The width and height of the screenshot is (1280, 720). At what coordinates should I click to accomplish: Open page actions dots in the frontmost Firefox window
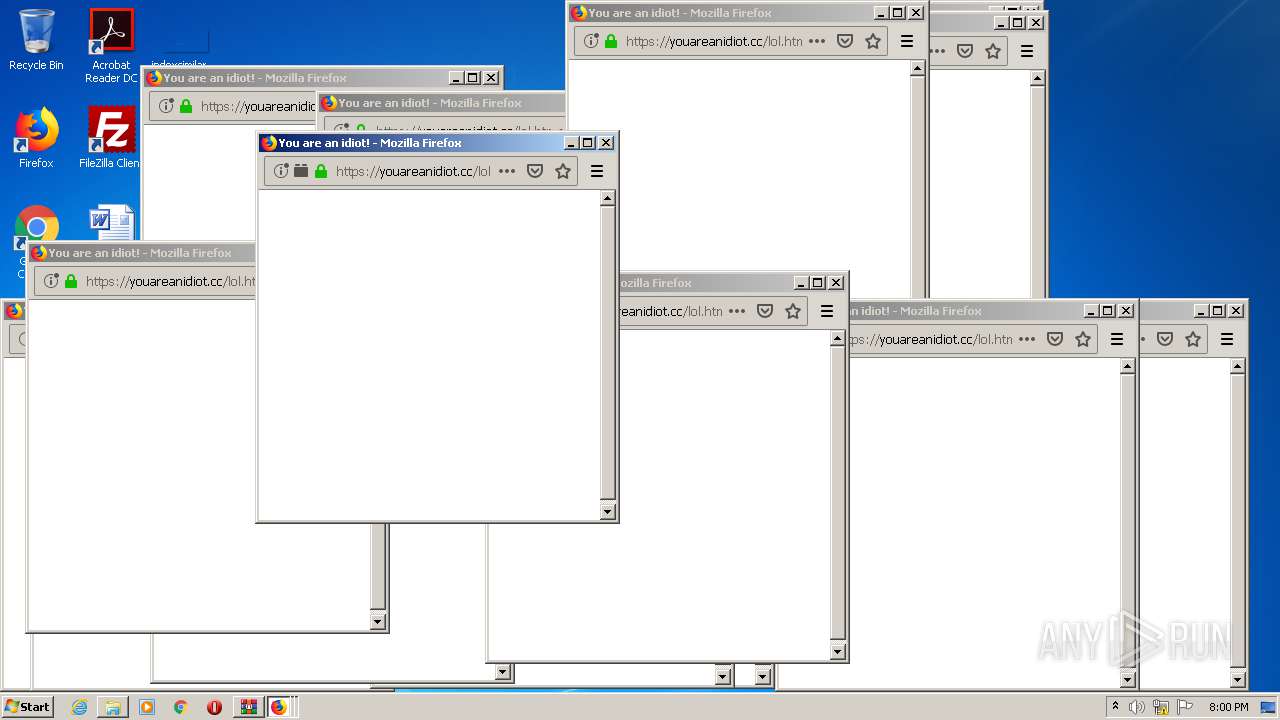coord(507,171)
